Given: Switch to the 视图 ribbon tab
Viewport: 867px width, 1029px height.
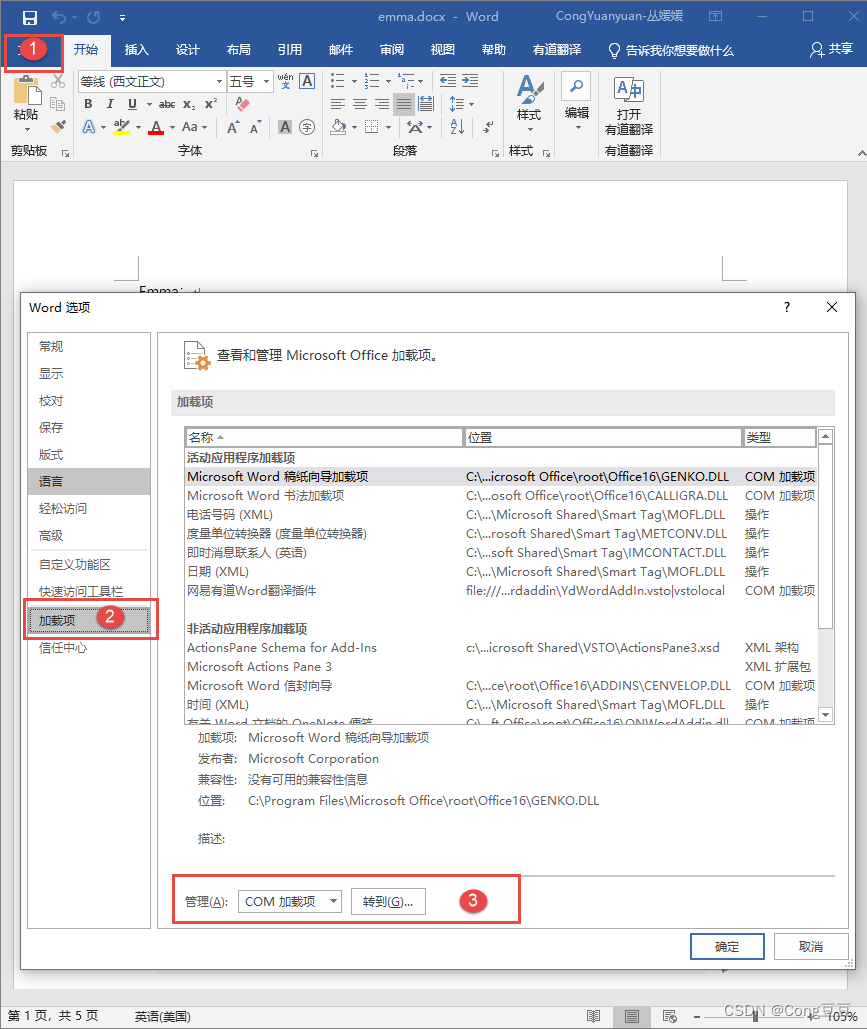Looking at the screenshot, I should coord(443,49).
